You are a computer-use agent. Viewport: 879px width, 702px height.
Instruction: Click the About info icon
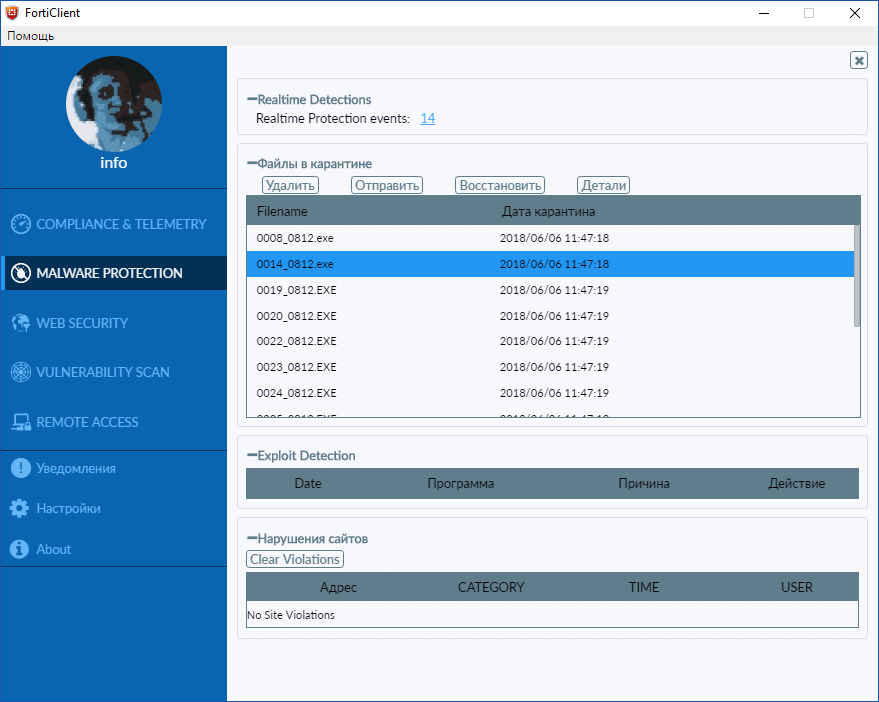pyautogui.click(x=19, y=549)
